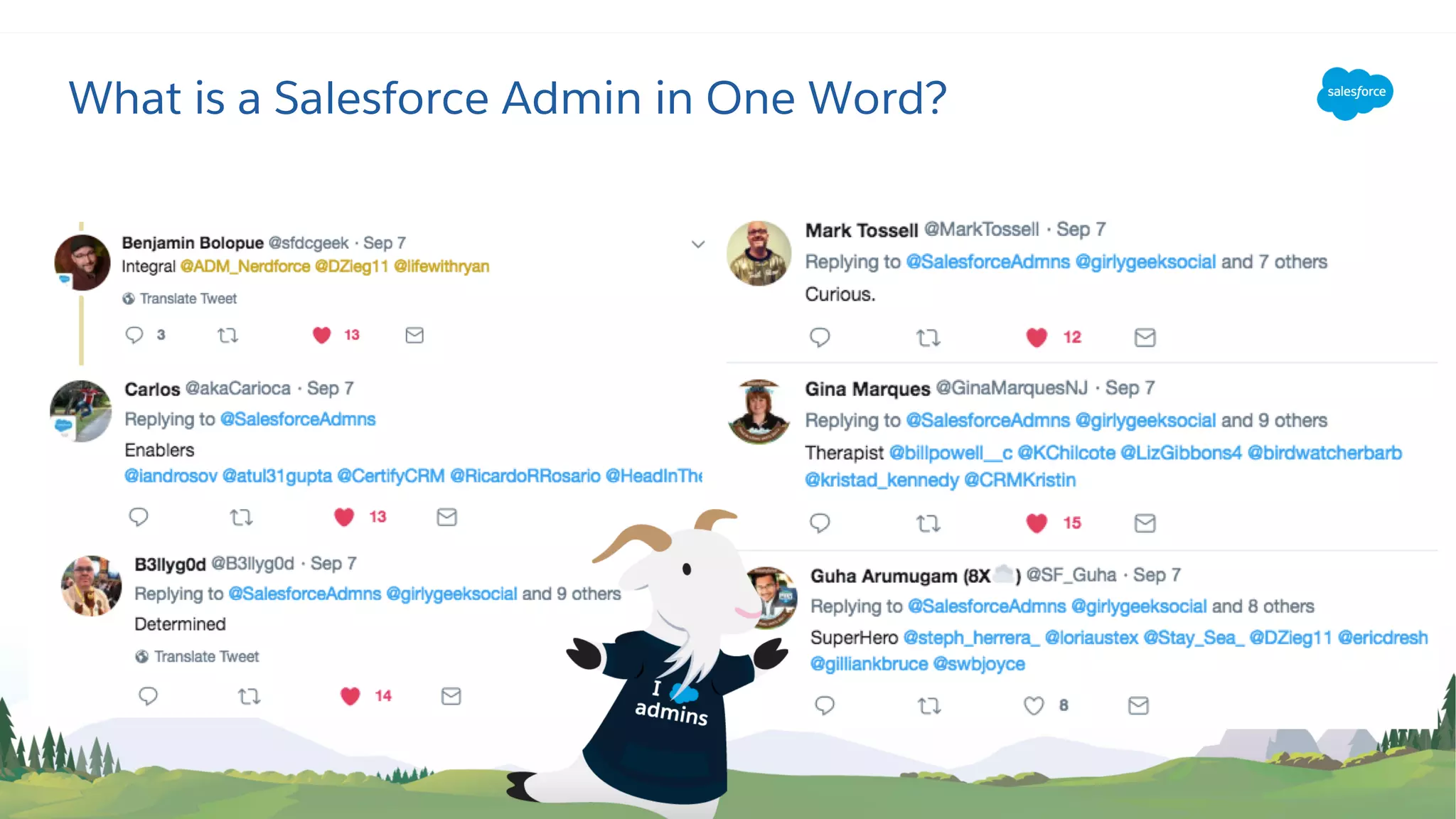Retweet Benjamin Bolopue's Integral tweet

227,335
